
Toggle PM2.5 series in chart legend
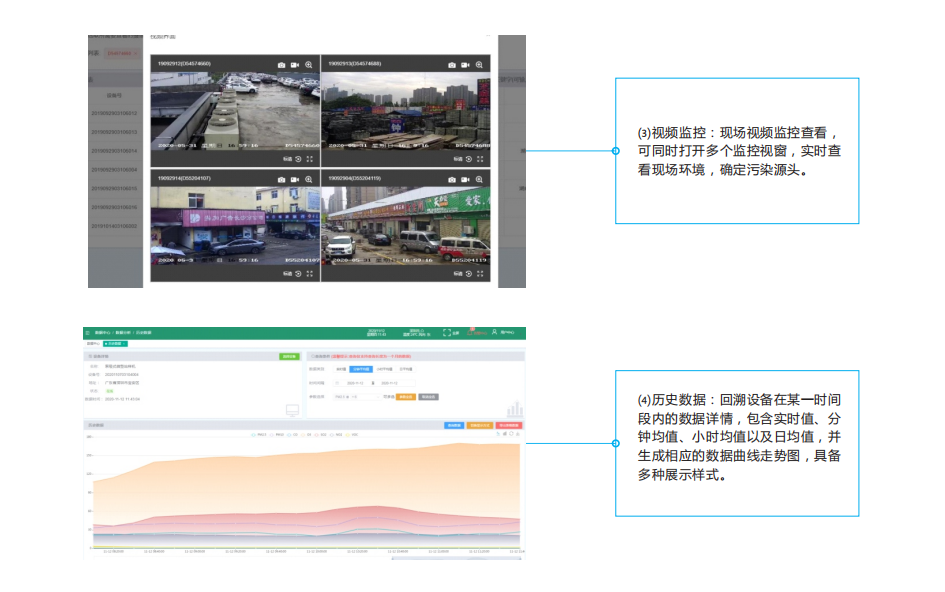tap(259, 434)
